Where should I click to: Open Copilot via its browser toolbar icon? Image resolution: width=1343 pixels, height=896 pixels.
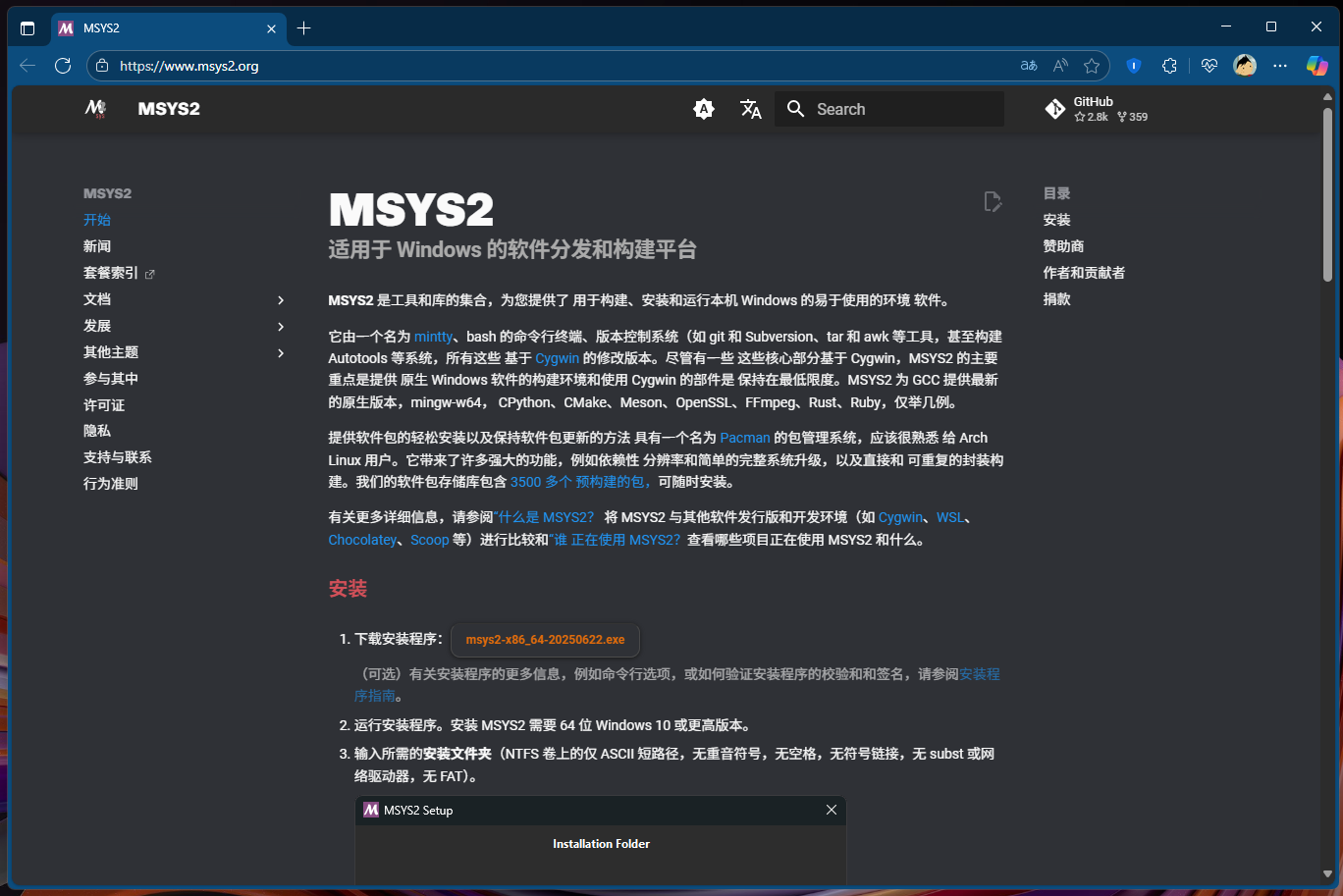[1316, 65]
